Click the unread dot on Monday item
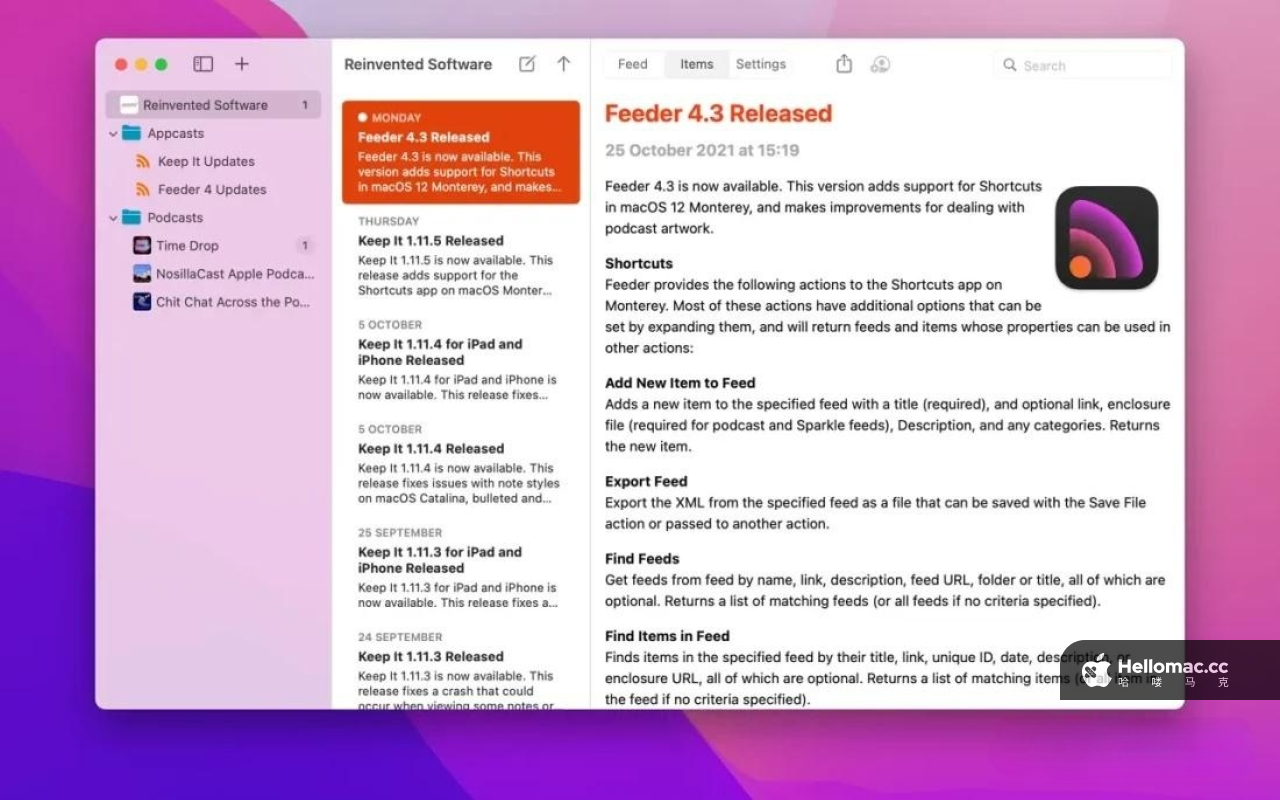1280x800 pixels. 363,117
